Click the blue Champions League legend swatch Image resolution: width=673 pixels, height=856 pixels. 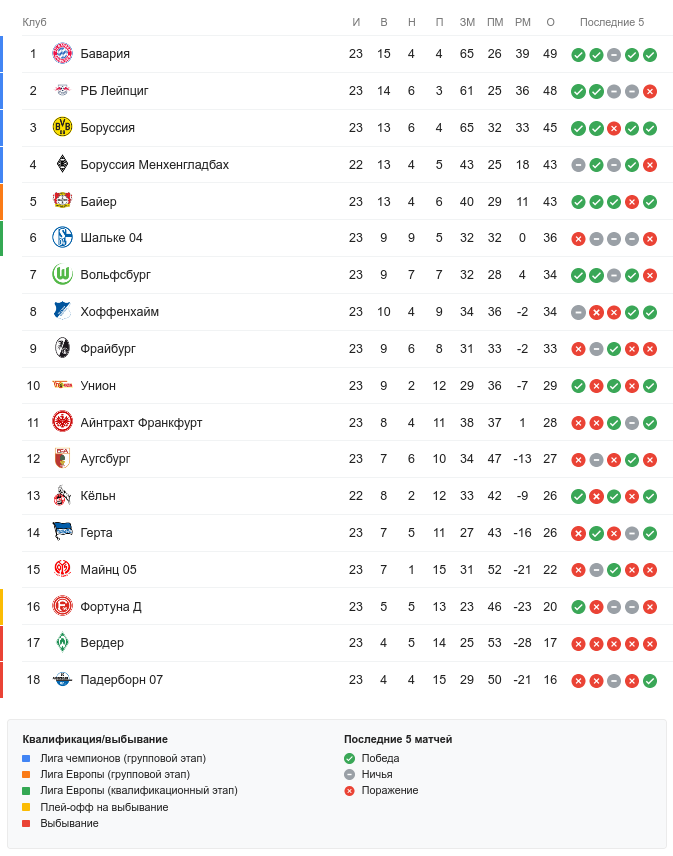[x=26, y=758]
